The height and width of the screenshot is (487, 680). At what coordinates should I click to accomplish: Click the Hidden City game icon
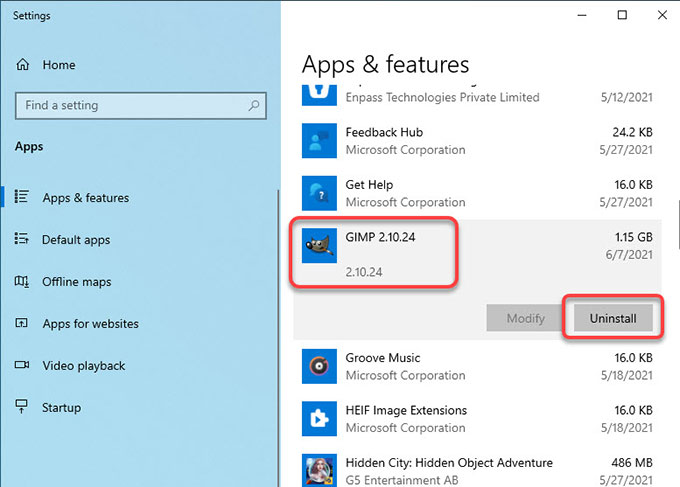319,470
